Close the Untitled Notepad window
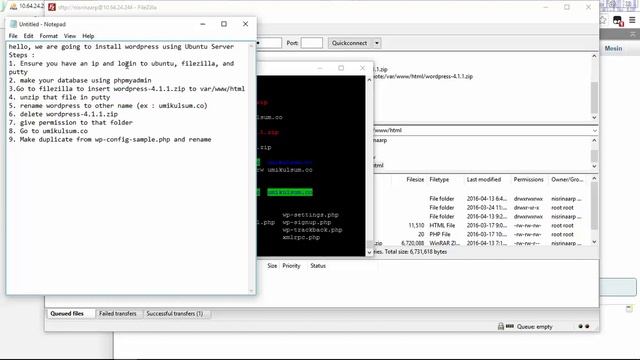The image size is (640, 360). [x=245, y=24]
